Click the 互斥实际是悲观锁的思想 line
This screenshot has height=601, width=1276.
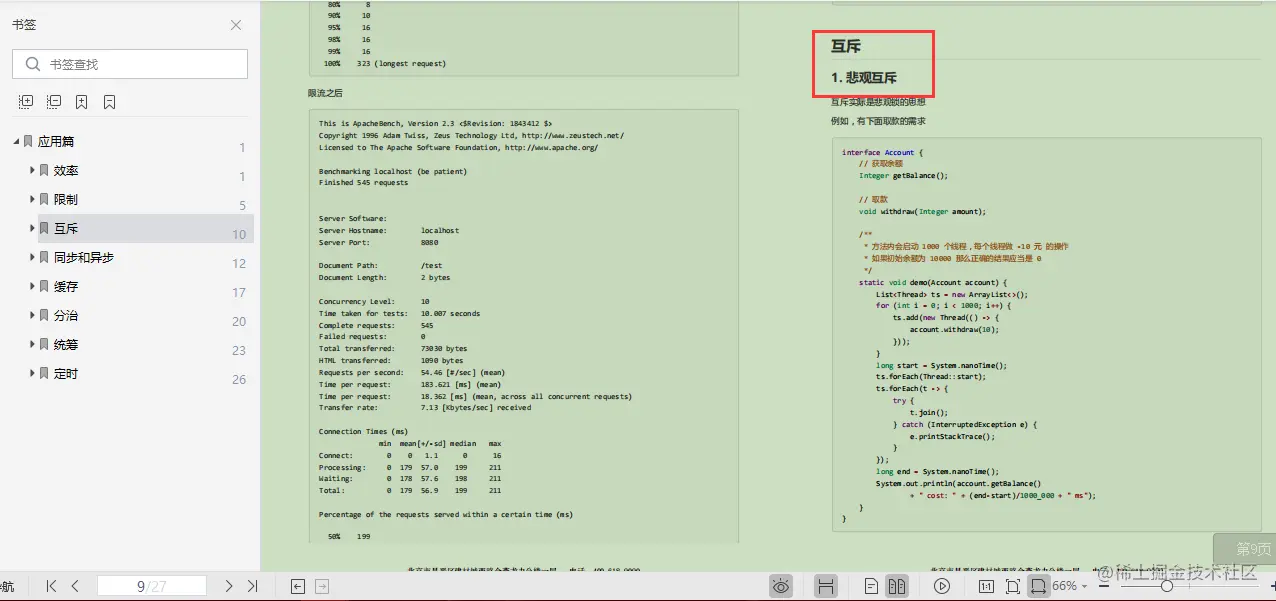[878, 102]
